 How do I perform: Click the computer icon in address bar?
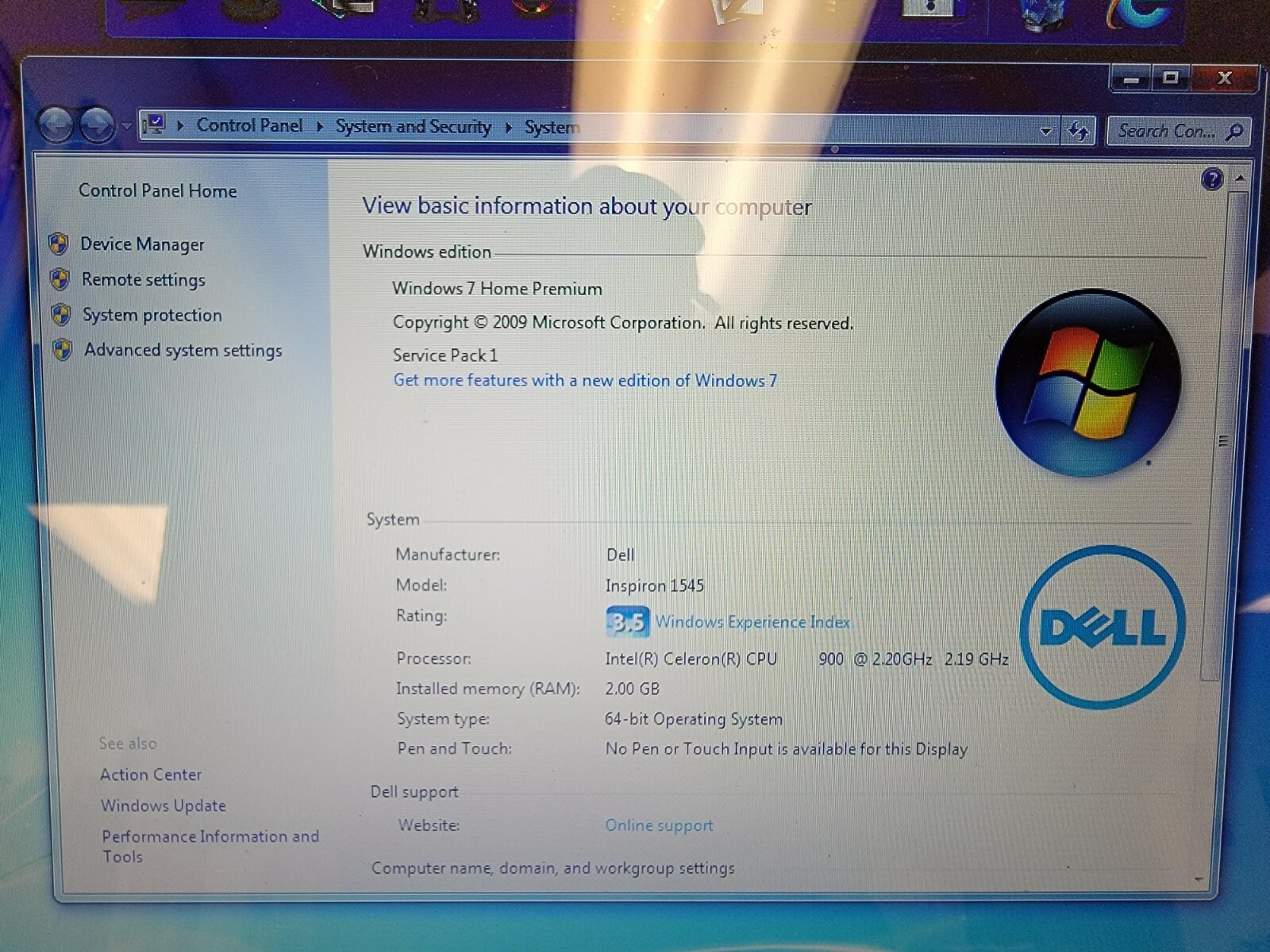tap(154, 125)
